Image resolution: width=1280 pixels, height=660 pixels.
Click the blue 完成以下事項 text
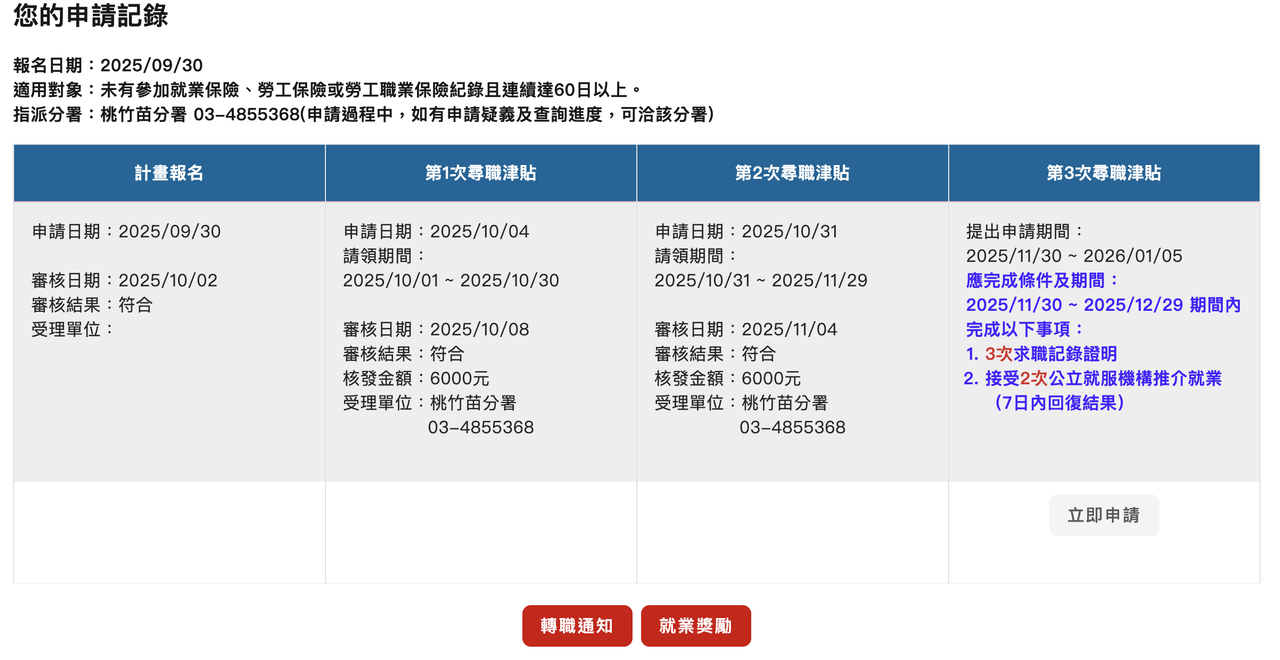point(1025,329)
